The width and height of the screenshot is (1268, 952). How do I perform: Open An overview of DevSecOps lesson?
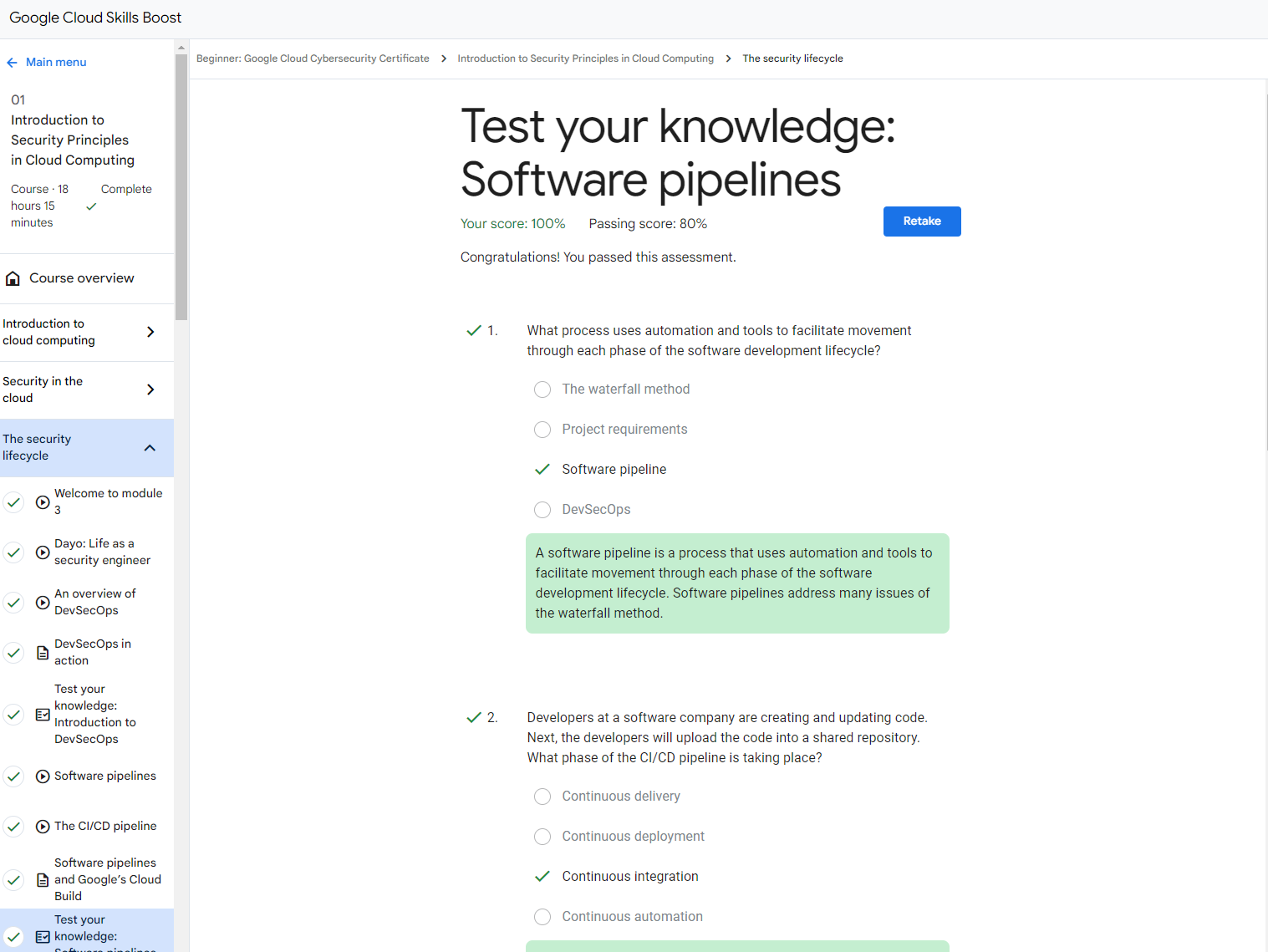[94, 602]
